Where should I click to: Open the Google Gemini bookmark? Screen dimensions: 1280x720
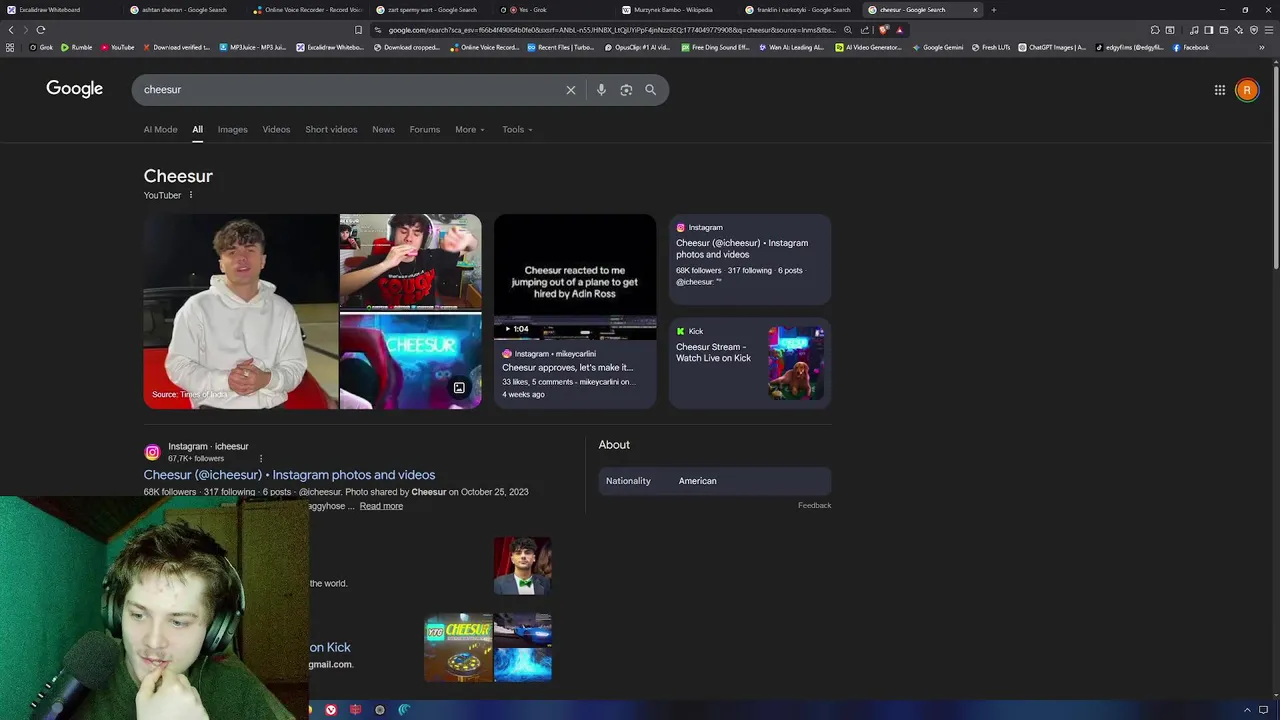coord(938,47)
